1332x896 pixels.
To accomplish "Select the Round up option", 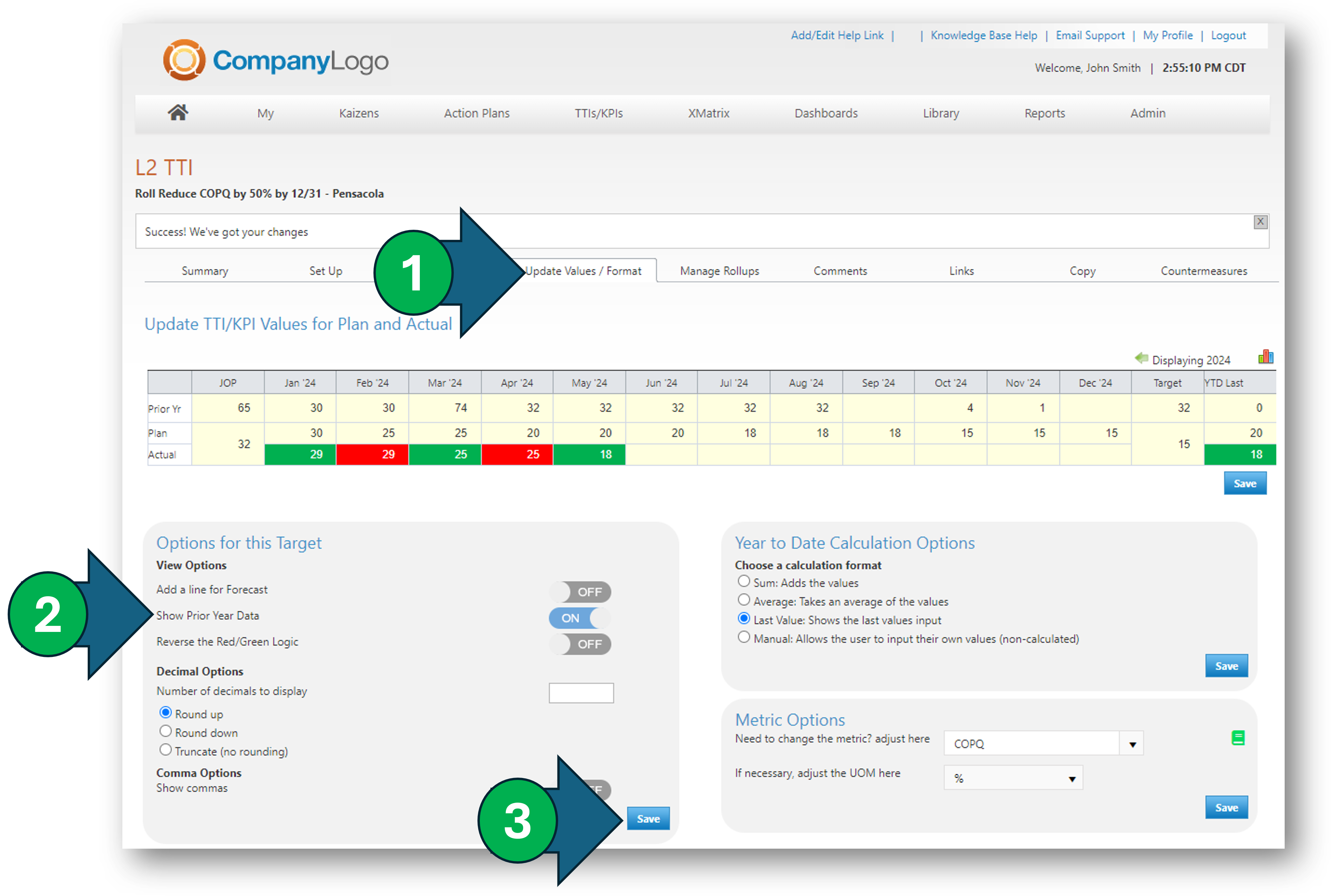I will tap(166, 713).
